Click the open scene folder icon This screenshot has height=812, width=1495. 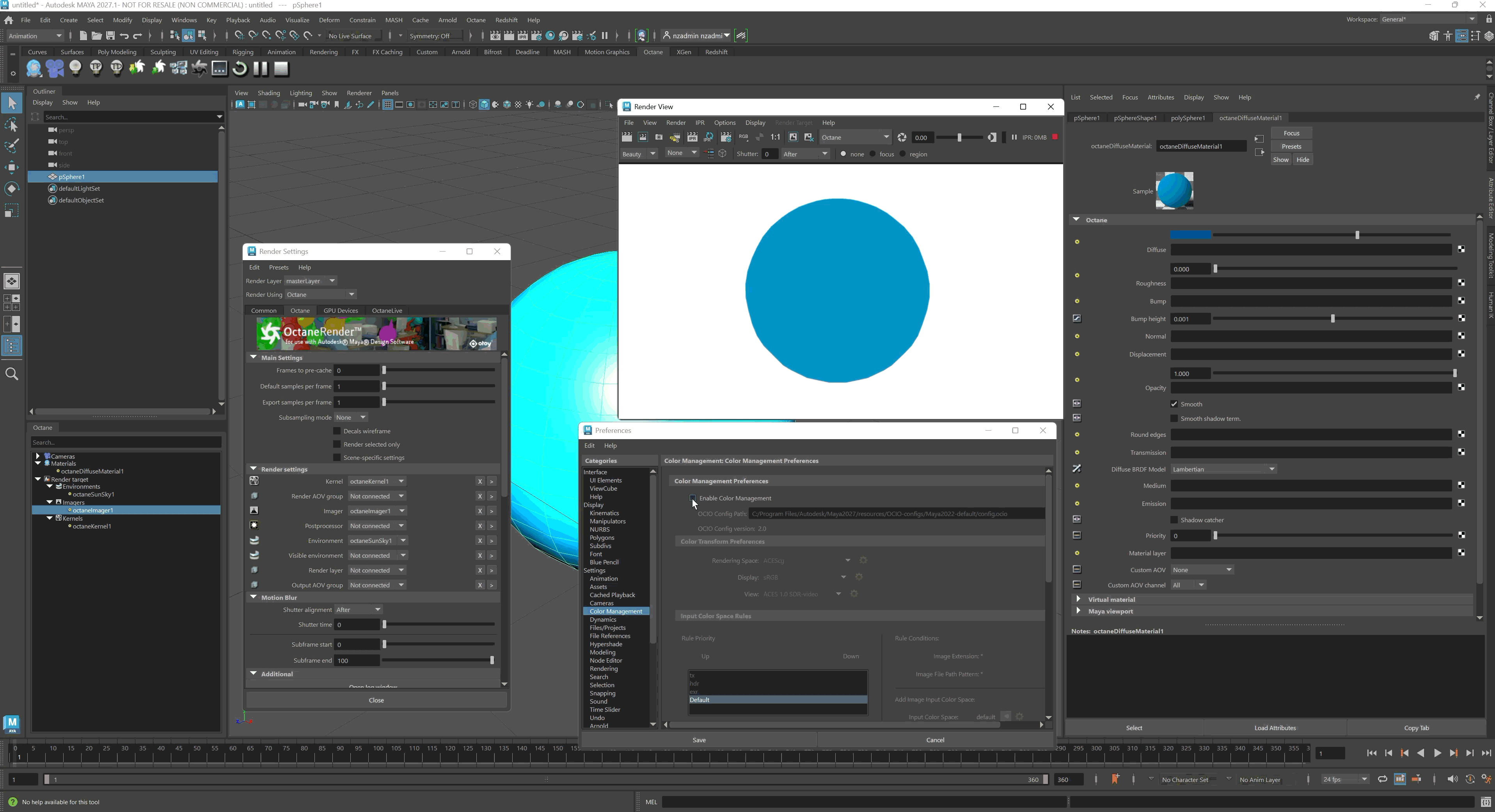[x=96, y=36]
